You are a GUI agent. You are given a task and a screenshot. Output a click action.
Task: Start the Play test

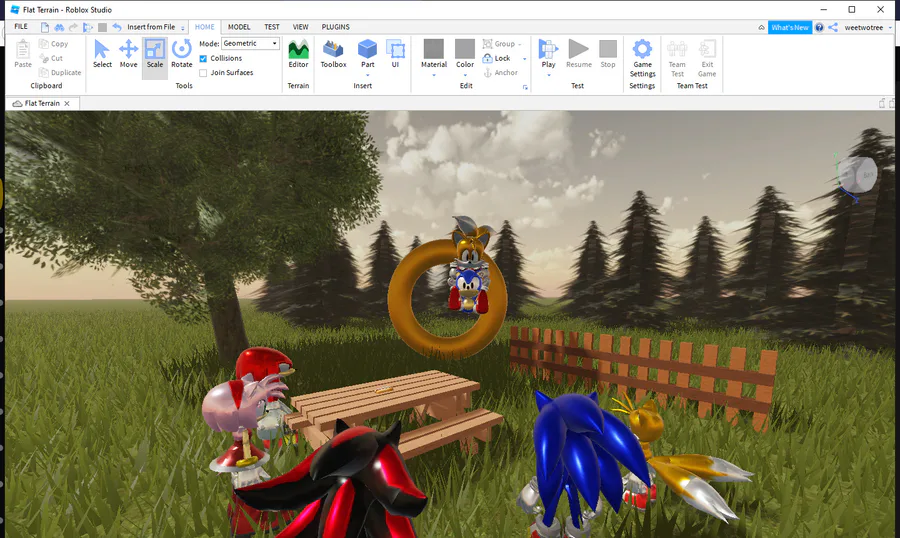tap(548, 53)
